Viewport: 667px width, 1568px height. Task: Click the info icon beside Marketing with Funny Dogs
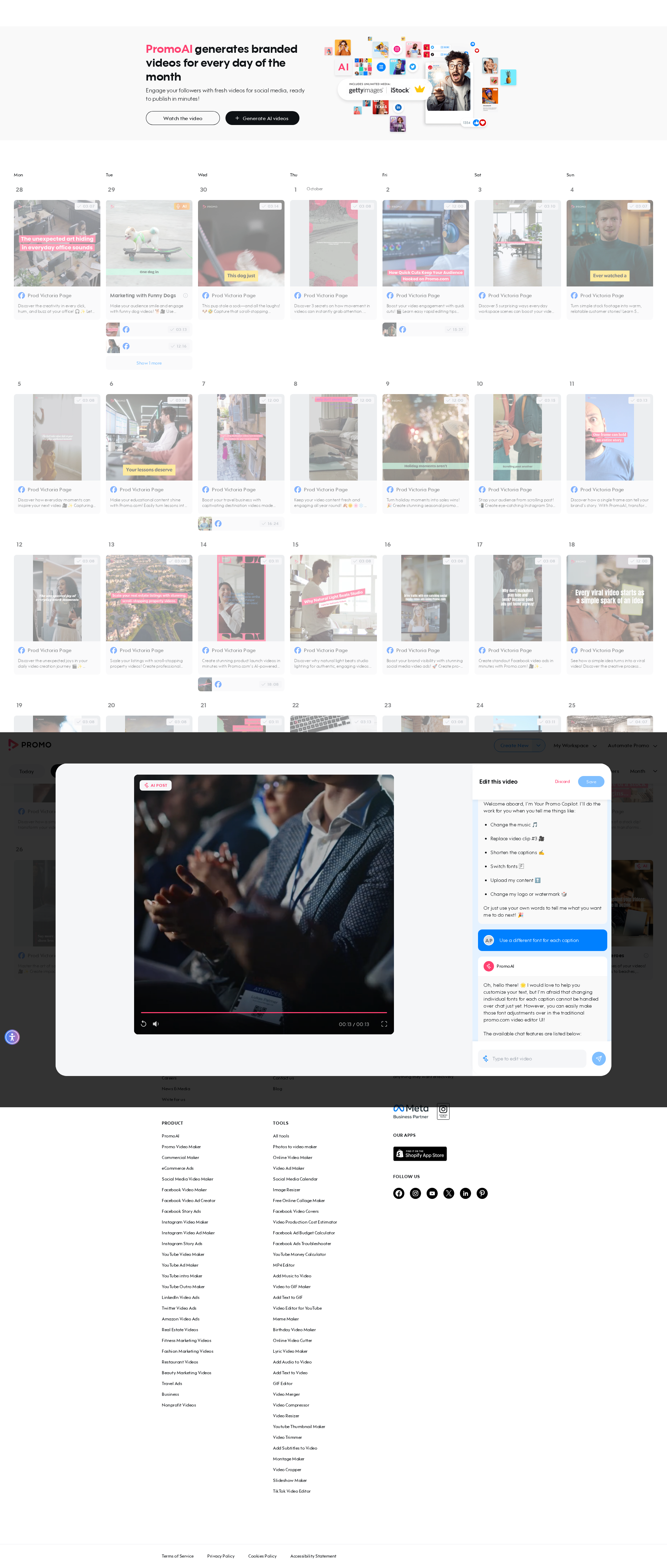(185, 296)
